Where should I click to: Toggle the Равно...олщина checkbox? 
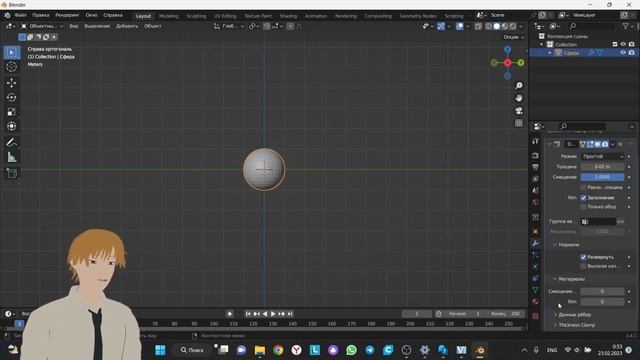click(x=584, y=187)
